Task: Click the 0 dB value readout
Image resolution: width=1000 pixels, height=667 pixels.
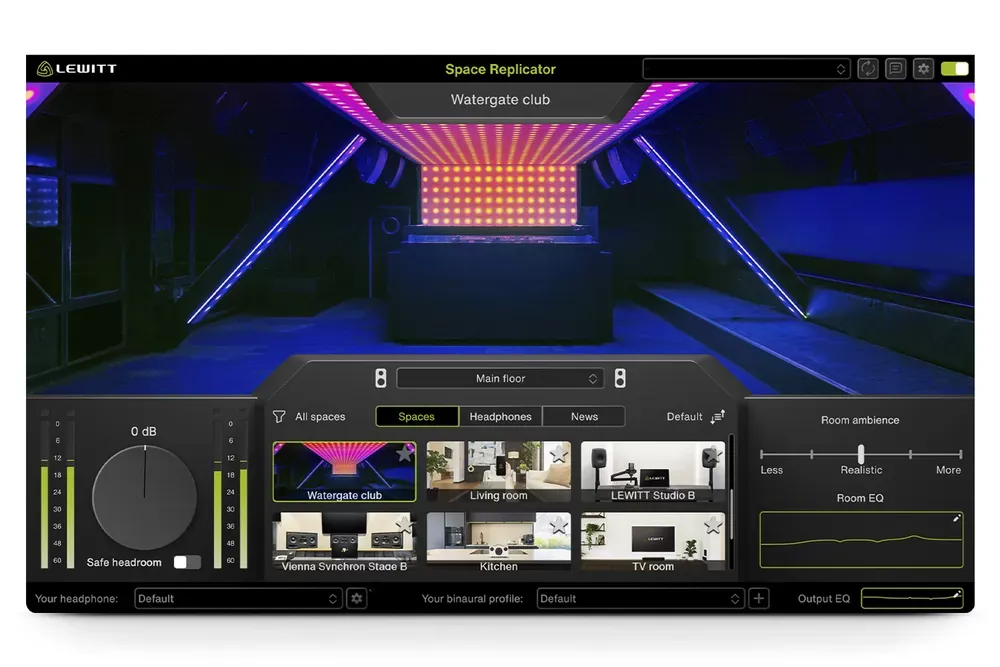Action: point(143,431)
